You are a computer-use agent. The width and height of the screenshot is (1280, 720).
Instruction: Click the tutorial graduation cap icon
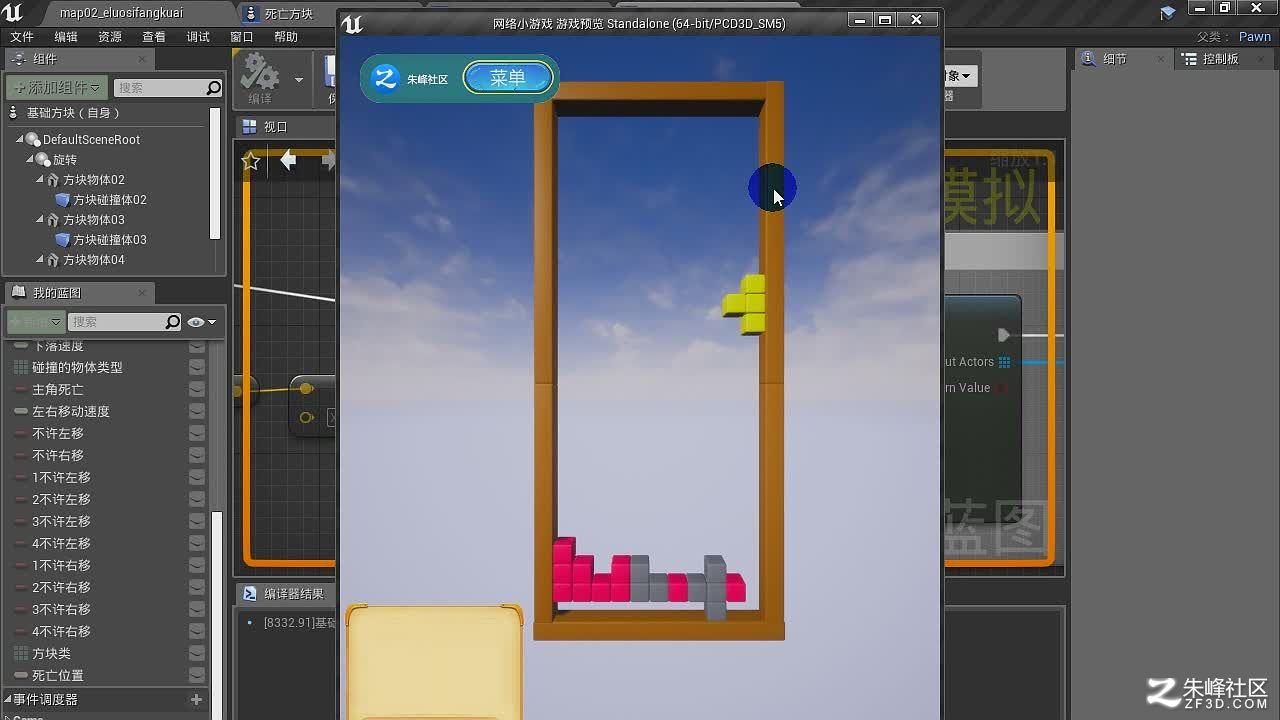(x=1168, y=12)
